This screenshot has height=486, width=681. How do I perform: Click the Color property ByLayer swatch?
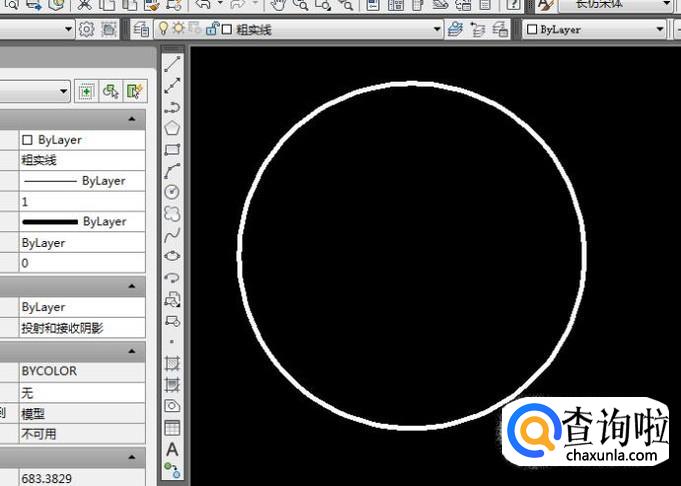click(x=27, y=140)
